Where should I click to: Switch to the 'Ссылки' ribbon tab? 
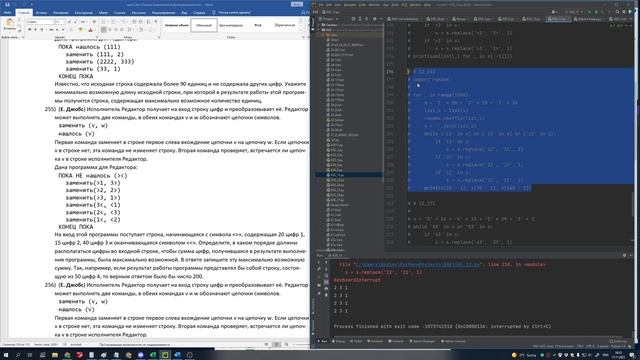click(x=120, y=13)
